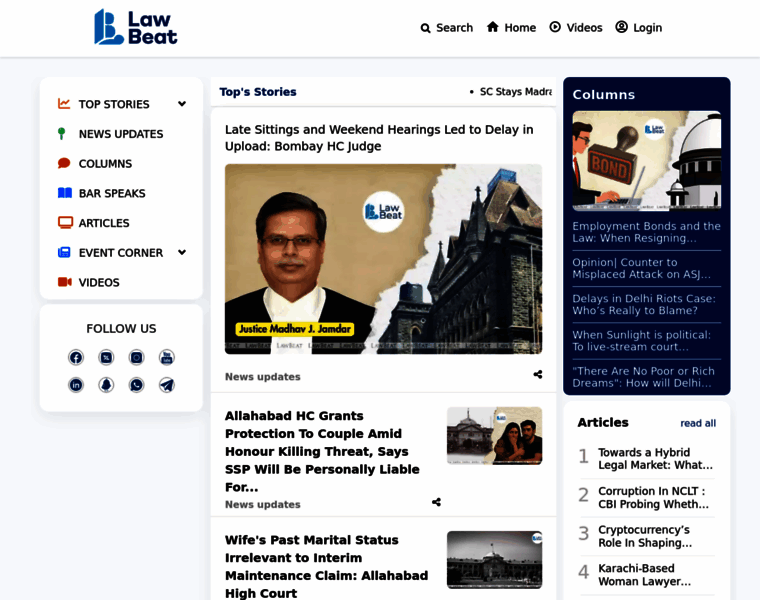This screenshot has height=600, width=760.
Task: Click the Law Beat logo in the header
Action: (136, 27)
